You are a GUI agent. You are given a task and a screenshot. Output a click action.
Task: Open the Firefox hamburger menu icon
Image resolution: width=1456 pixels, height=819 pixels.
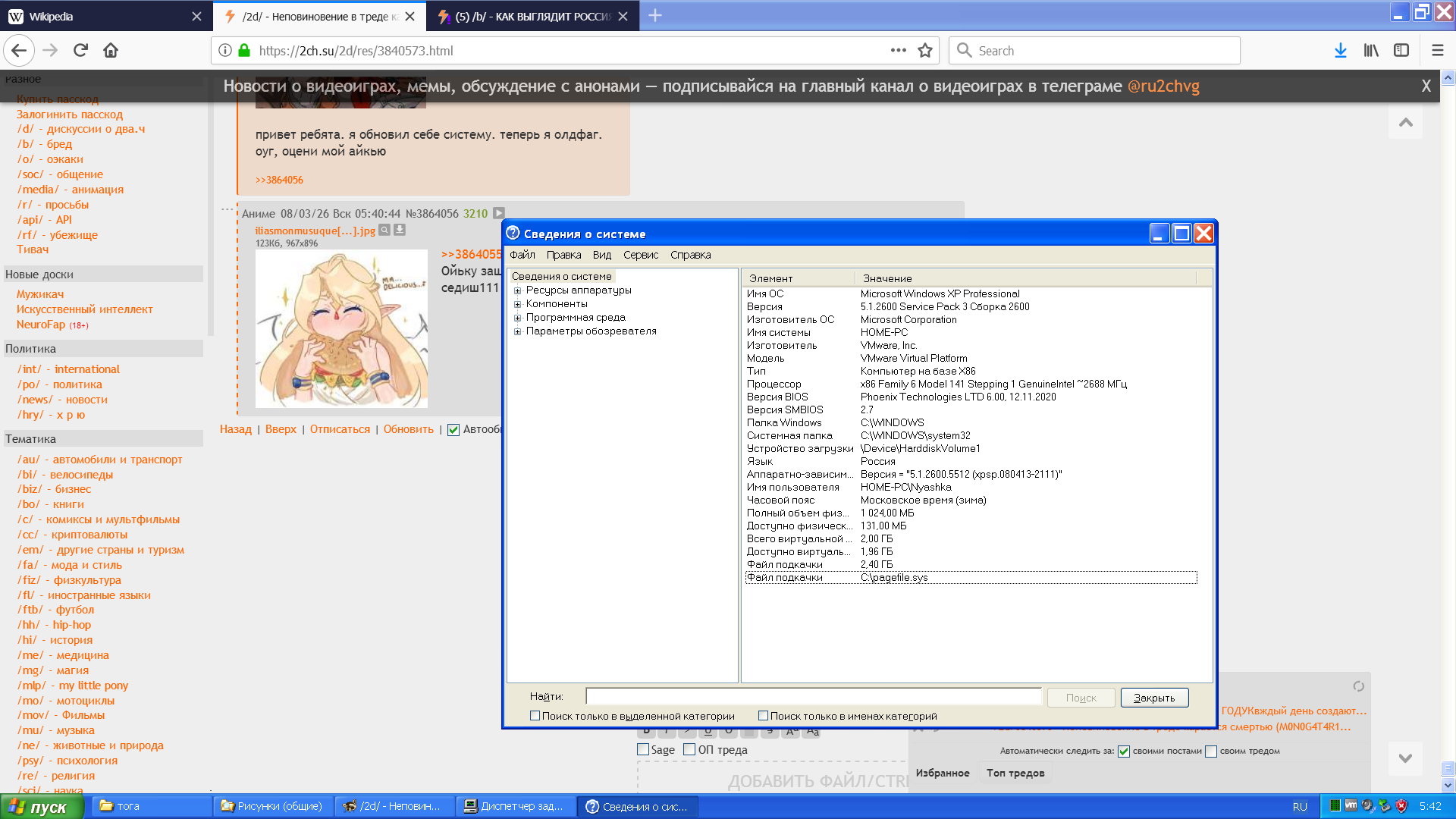pos(1437,51)
